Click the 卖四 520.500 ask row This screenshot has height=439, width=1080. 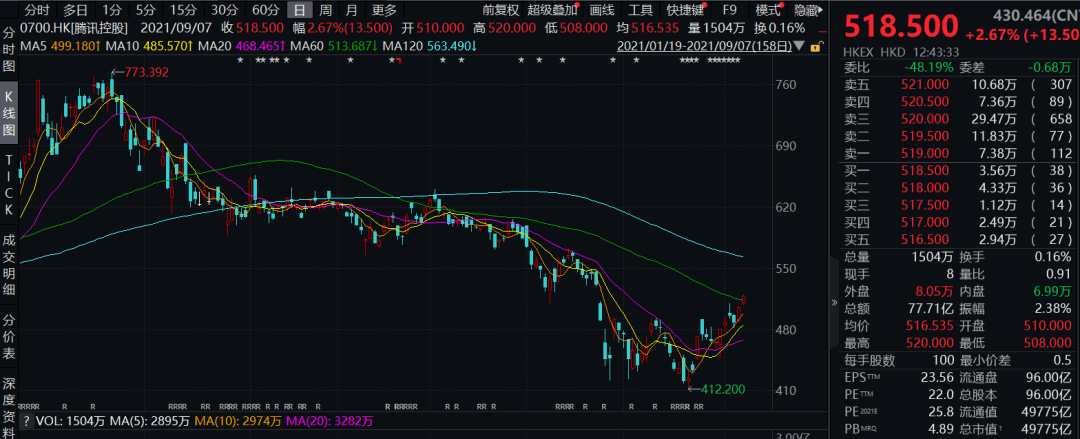pos(960,101)
